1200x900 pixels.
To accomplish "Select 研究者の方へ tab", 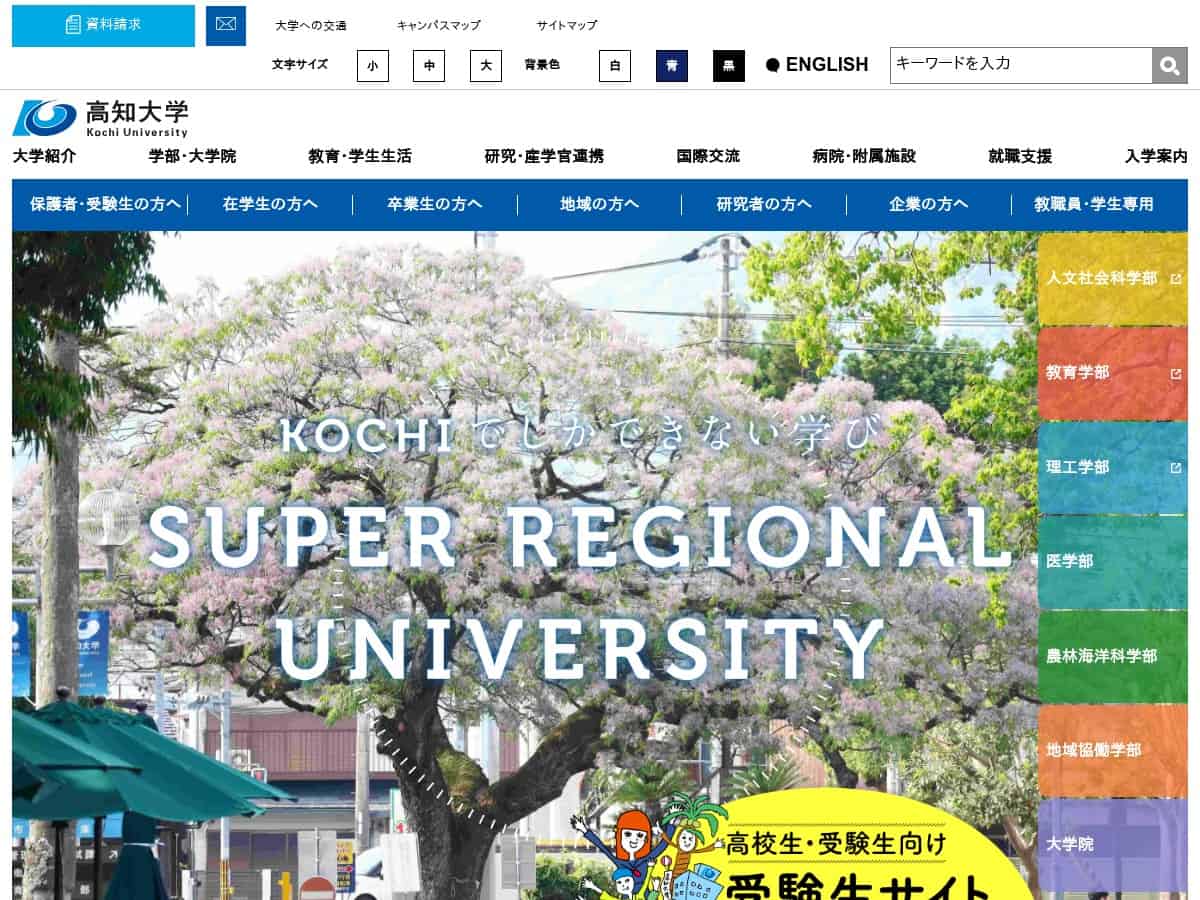I will [x=764, y=204].
